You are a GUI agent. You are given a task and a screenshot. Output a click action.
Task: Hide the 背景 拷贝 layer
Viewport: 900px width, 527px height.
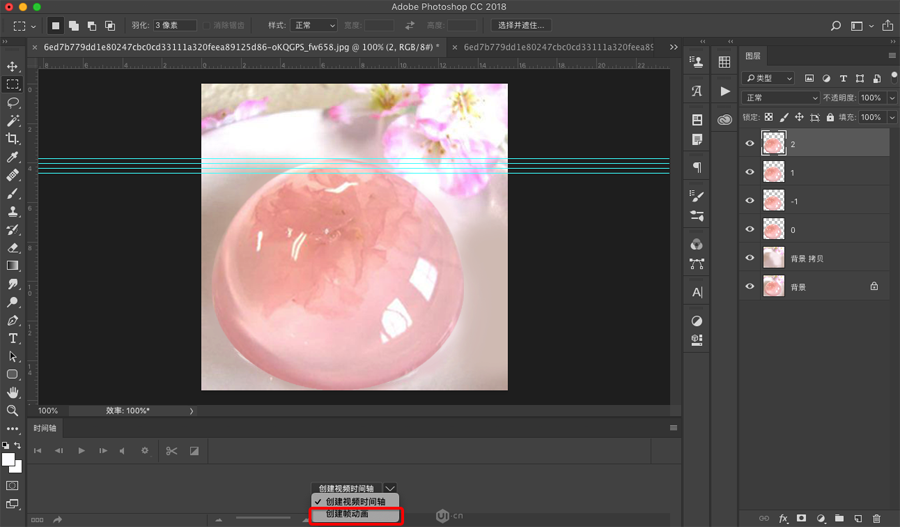(750, 258)
